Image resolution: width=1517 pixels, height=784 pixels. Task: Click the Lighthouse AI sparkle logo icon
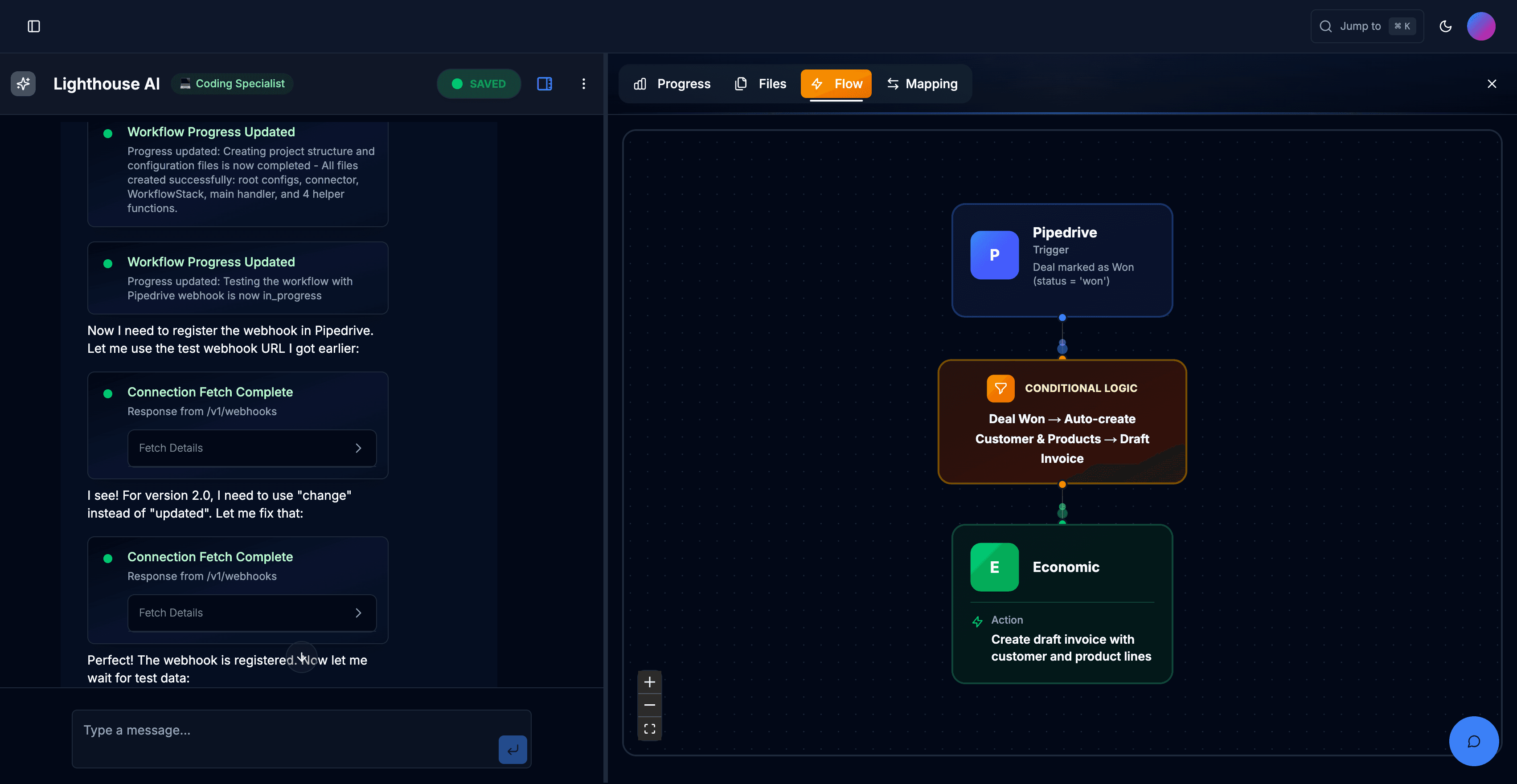pos(23,84)
